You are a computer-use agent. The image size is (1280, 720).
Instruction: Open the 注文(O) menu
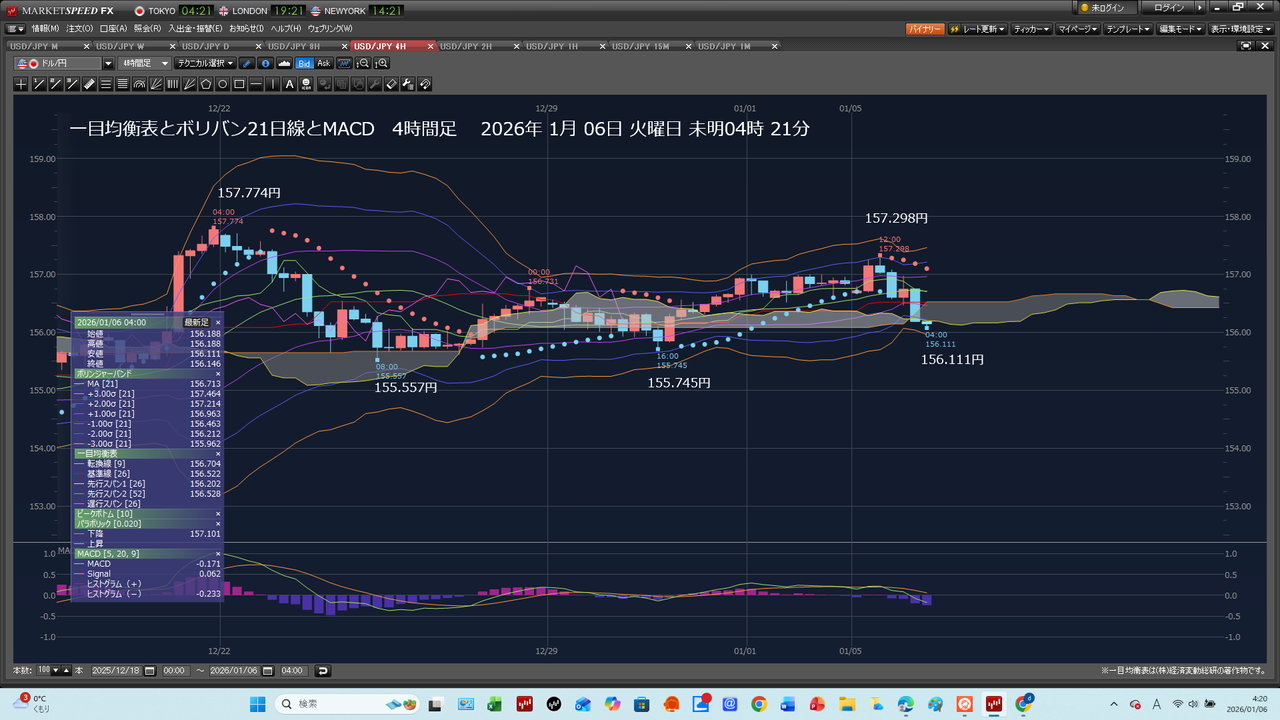[80, 29]
